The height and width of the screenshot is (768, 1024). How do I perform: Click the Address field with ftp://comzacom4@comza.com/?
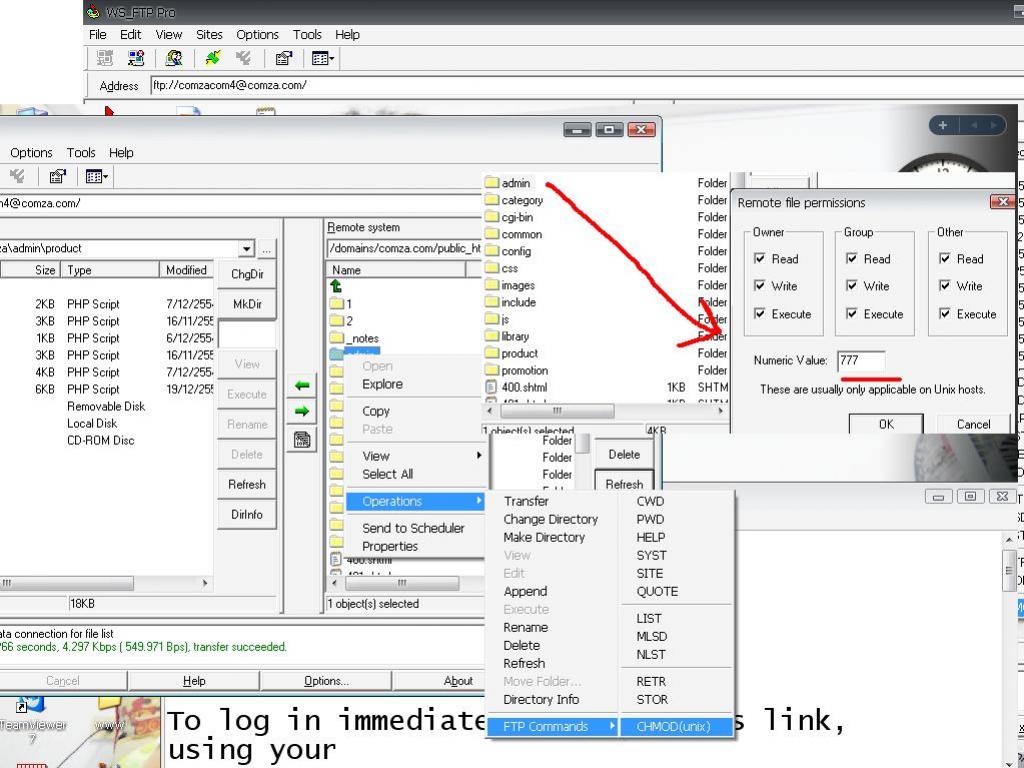586,85
